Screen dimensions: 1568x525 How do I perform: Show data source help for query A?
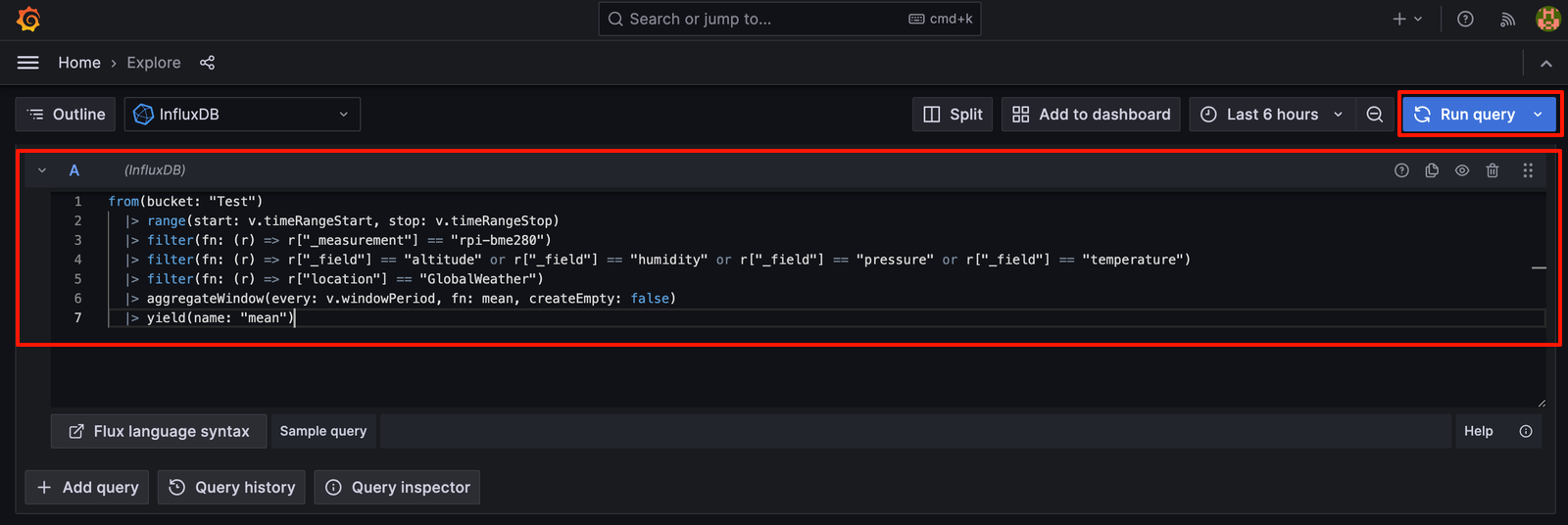coord(1401,170)
